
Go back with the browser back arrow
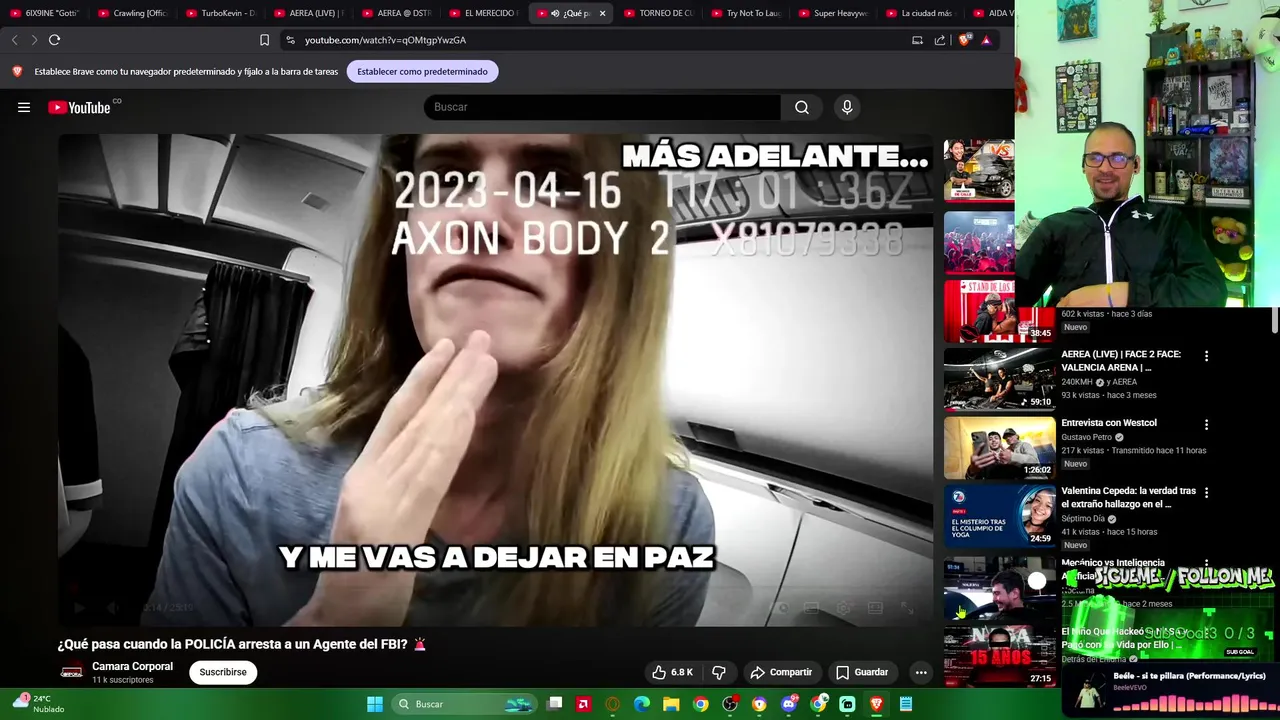tap(14, 40)
